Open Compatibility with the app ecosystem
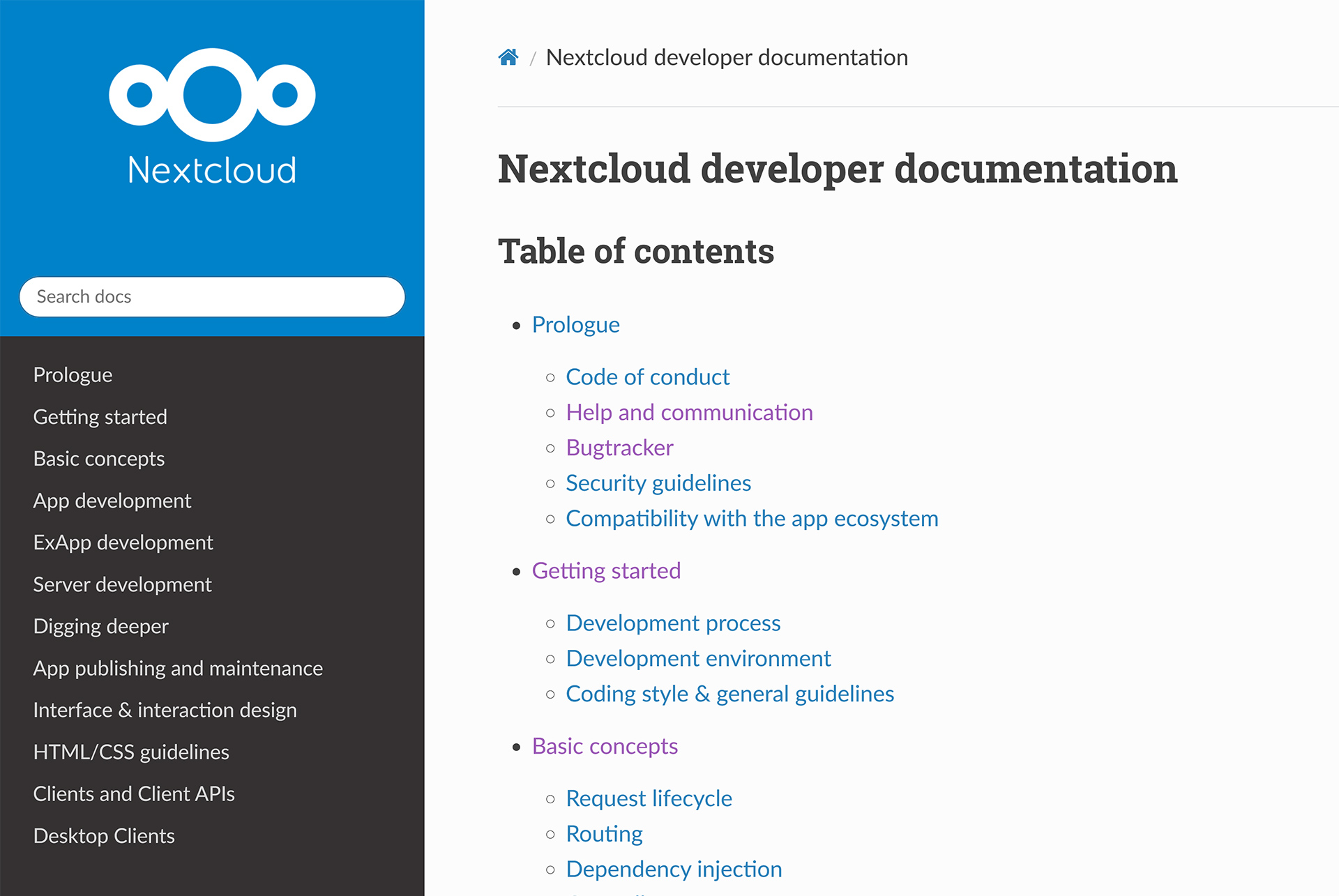 [x=752, y=518]
